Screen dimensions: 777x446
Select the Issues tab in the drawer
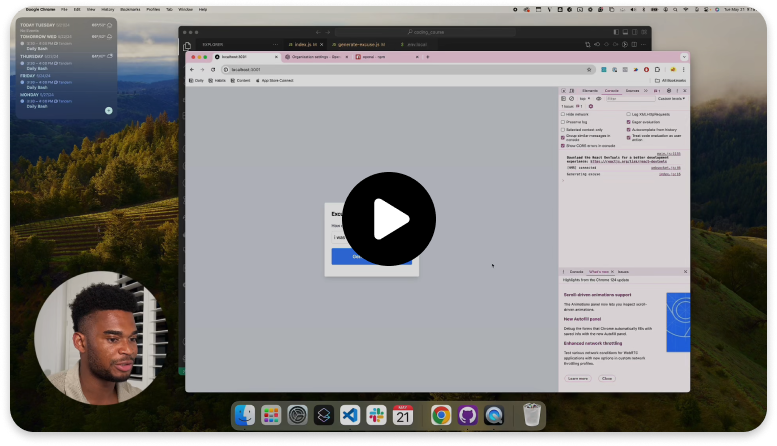623,272
